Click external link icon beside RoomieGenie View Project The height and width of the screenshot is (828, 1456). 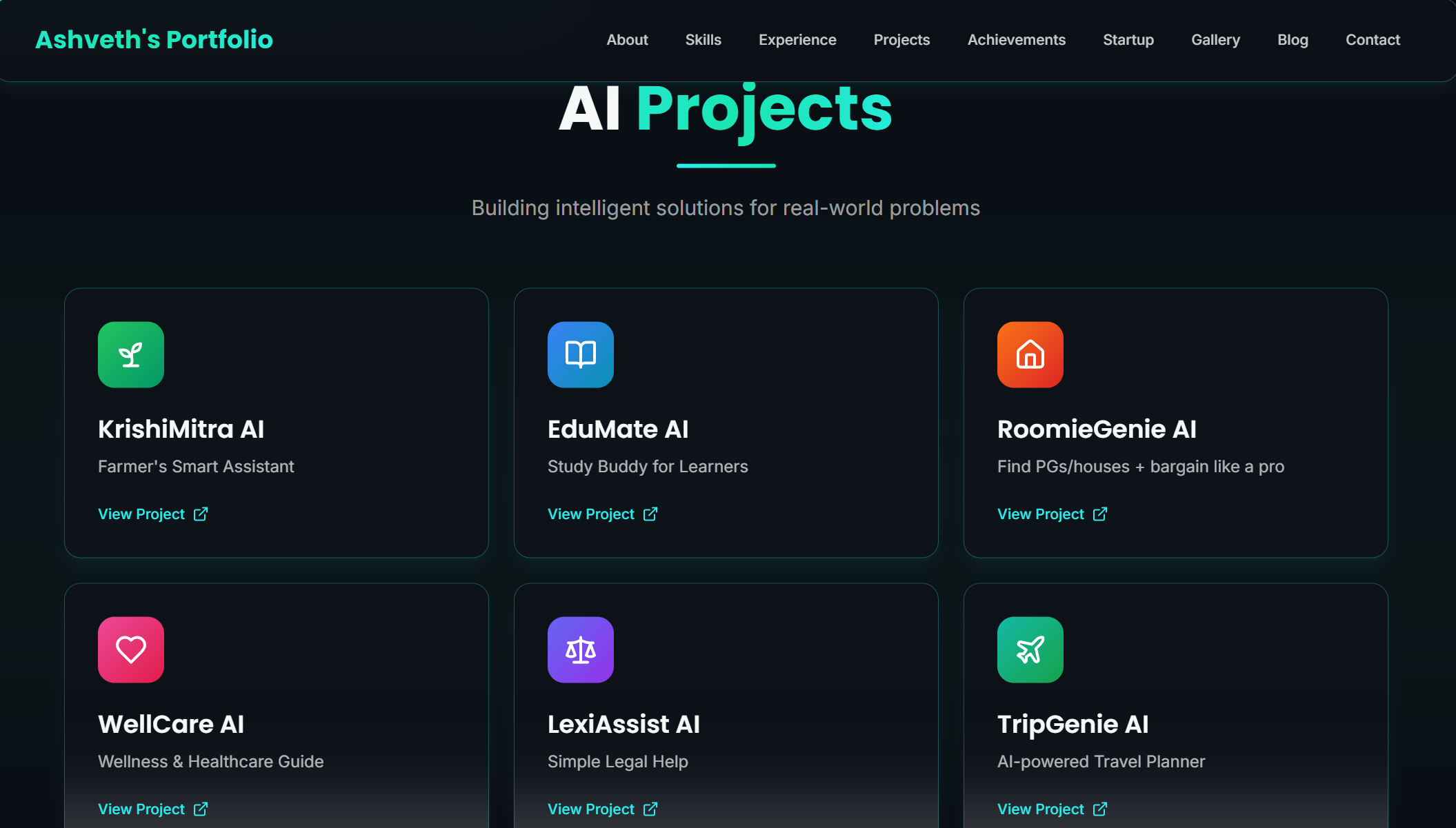click(x=1100, y=514)
